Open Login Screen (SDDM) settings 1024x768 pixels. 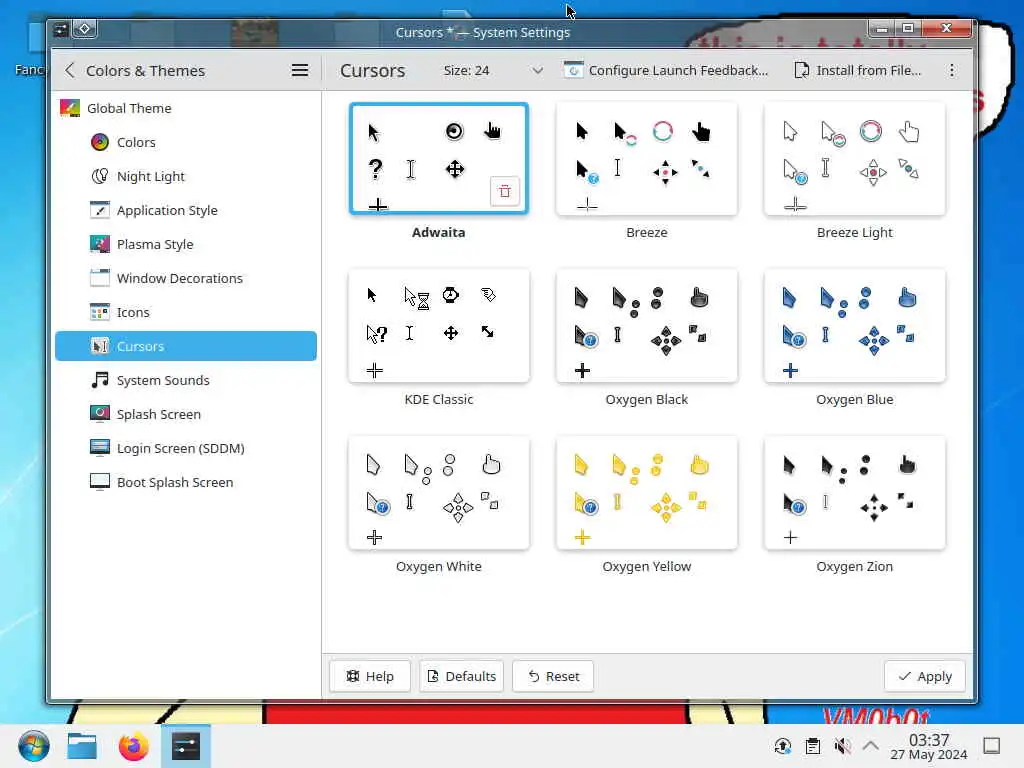point(186,448)
